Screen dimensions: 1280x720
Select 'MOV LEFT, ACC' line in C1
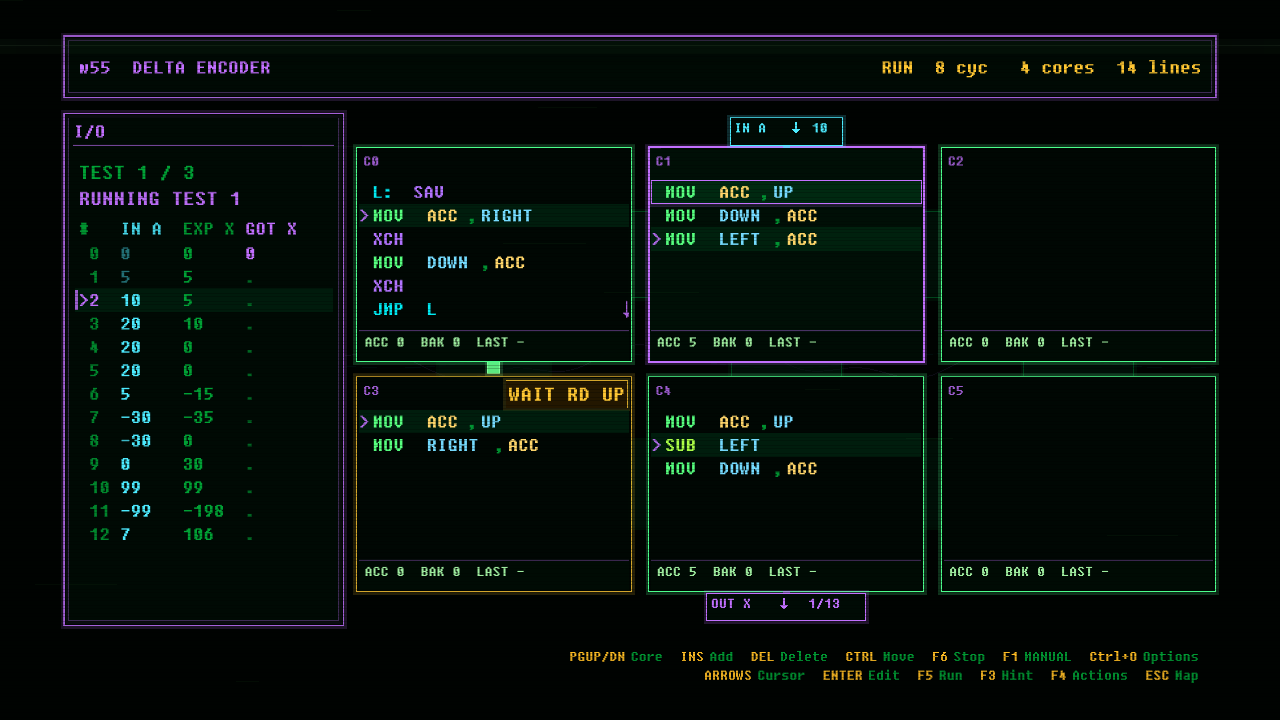786,239
